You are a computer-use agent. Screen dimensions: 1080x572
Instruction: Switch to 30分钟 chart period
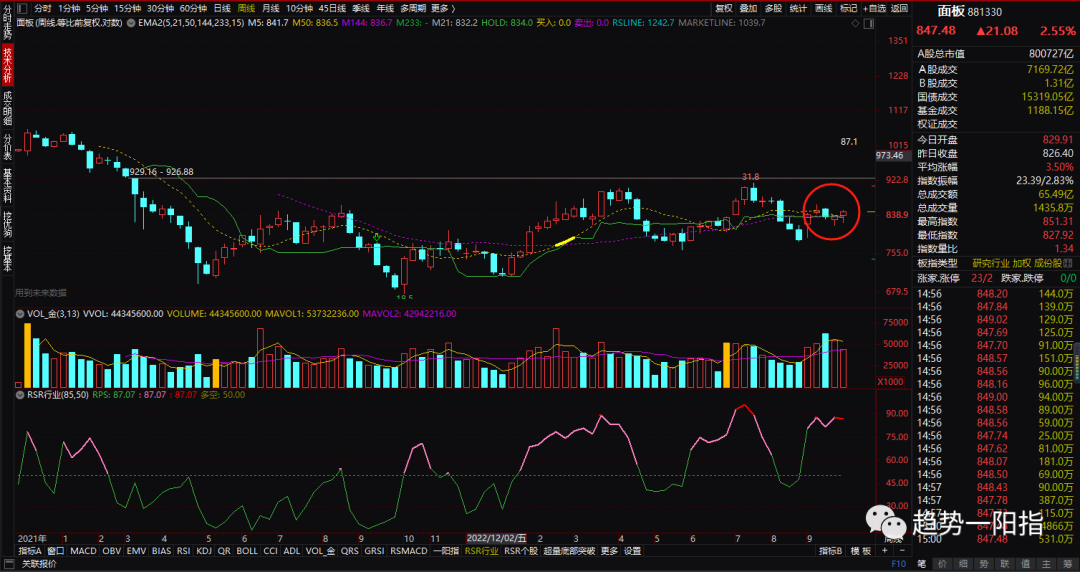click(x=160, y=8)
